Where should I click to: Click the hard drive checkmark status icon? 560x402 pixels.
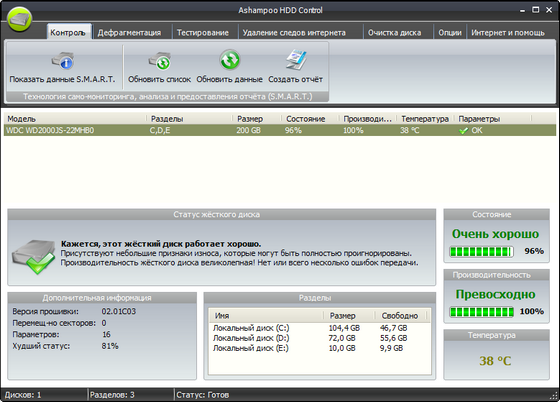pyautogui.click(x=34, y=257)
